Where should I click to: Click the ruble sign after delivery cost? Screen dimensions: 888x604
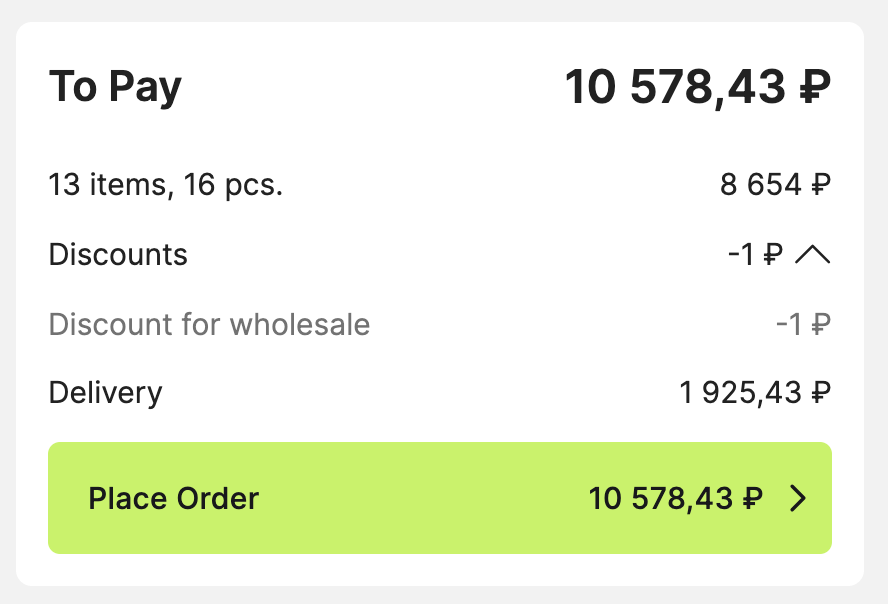point(821,393)
